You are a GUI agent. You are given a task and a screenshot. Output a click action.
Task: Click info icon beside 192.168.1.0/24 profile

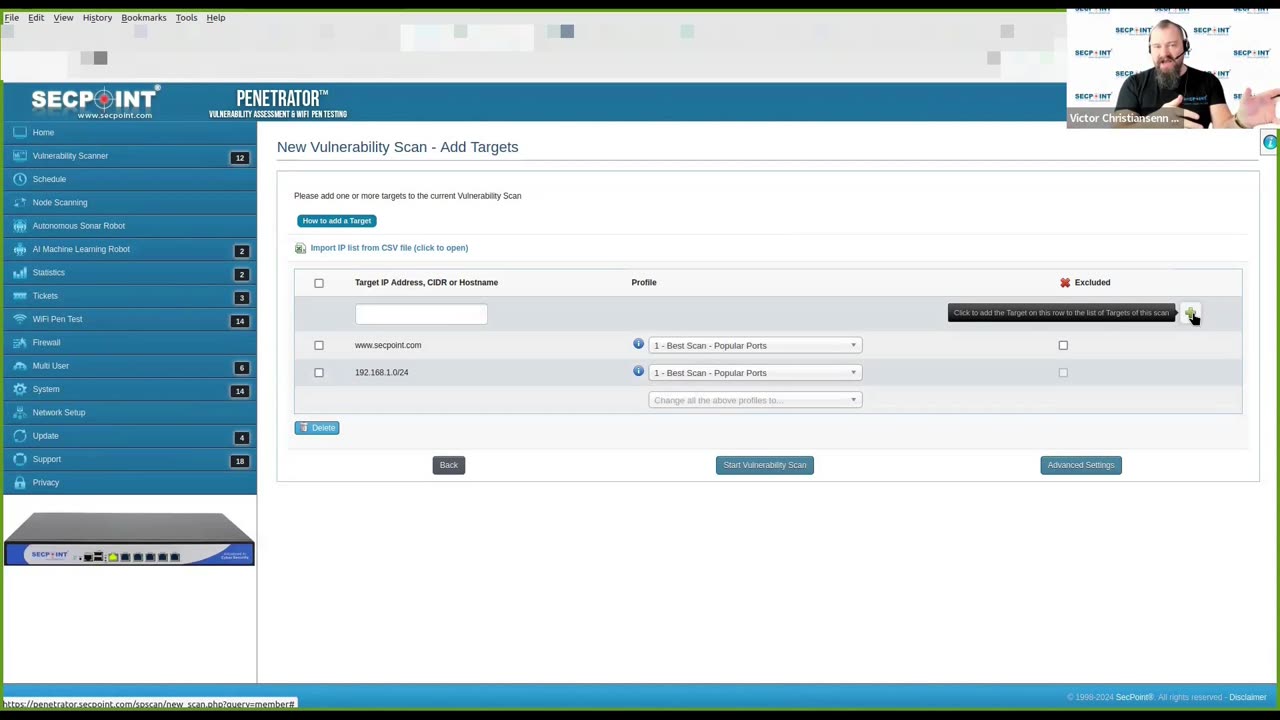(x=638, y=371)
